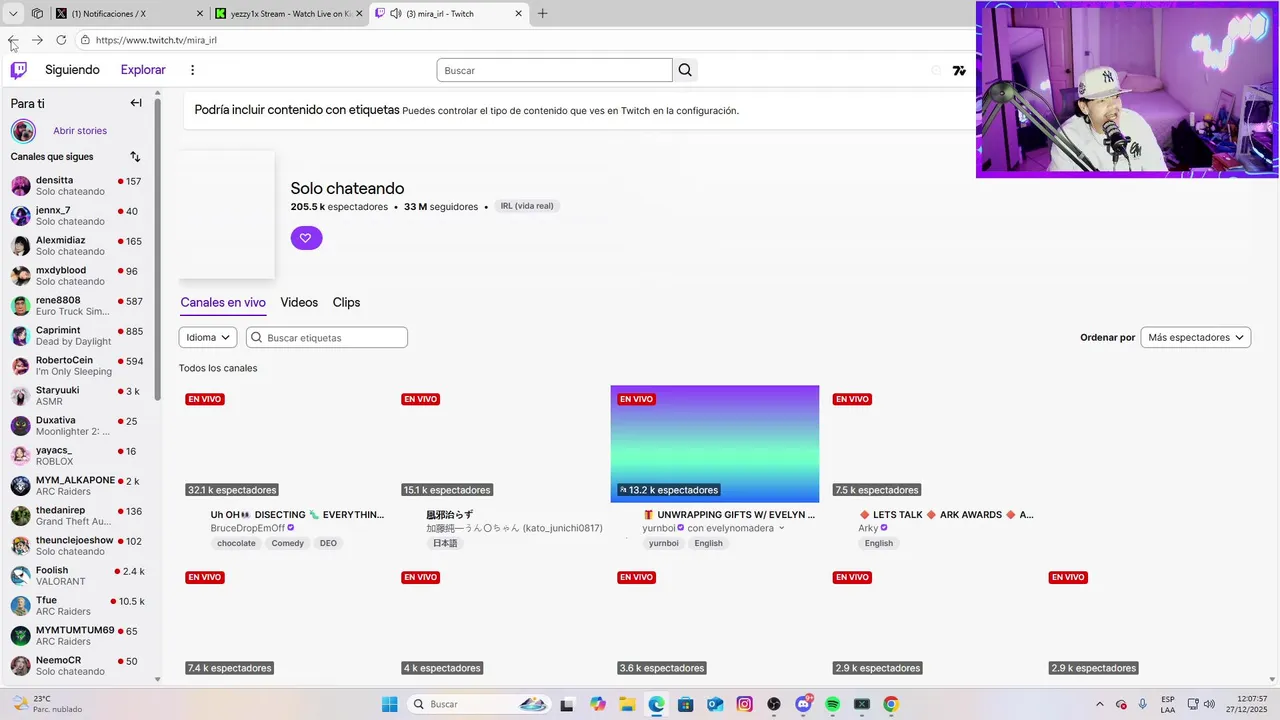Viewport: 1280px width, 720px height.
Task: Mute the mira_irl Twitch browser tab
Action: [x=396, y=14]
